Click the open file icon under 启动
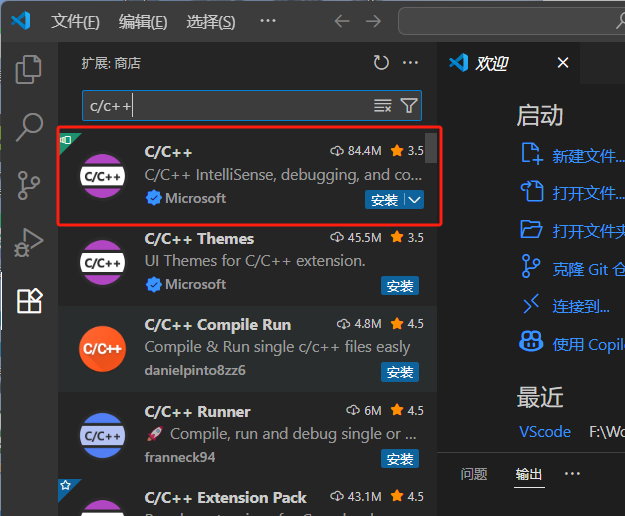Image resolution: width=625 pixels, height=516 pixels. click(x=532, y=191)
